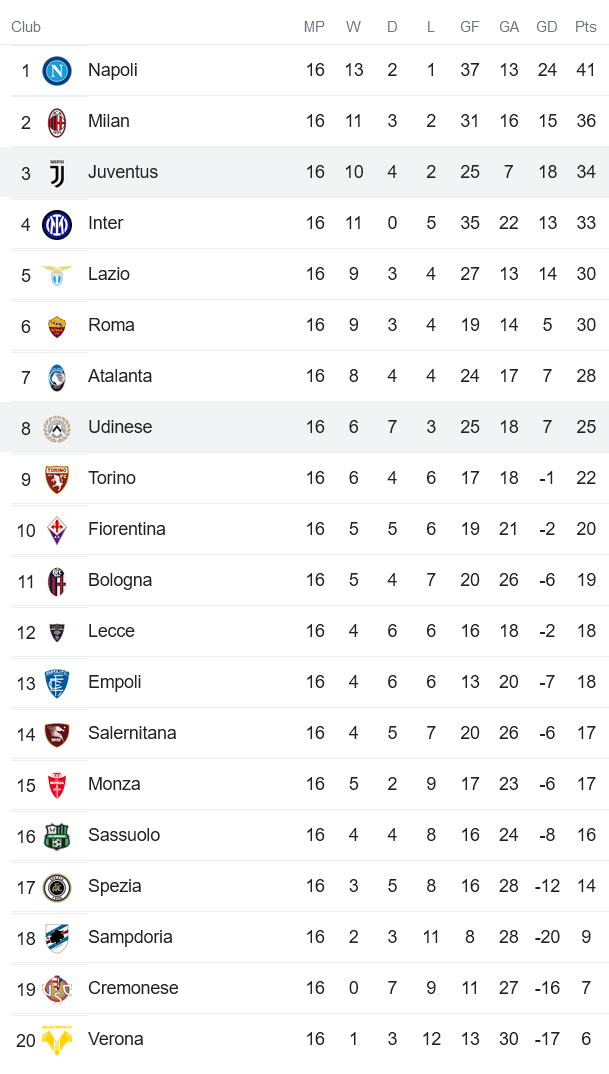Click the Milan club crest icon
Screen dimensions: 609x1074
[57, 122]
